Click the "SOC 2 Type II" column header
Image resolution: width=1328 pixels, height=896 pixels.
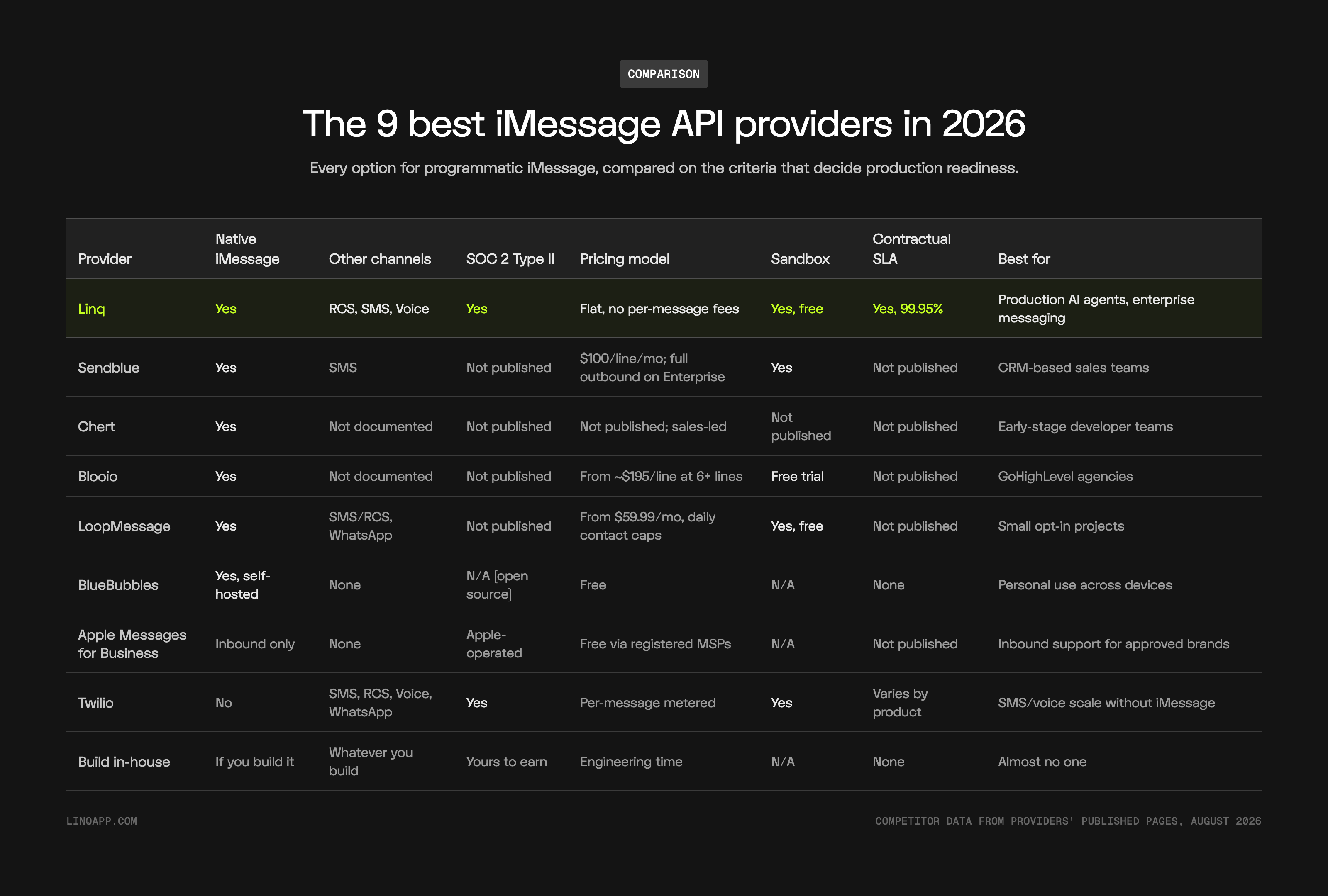coord(510,259)
